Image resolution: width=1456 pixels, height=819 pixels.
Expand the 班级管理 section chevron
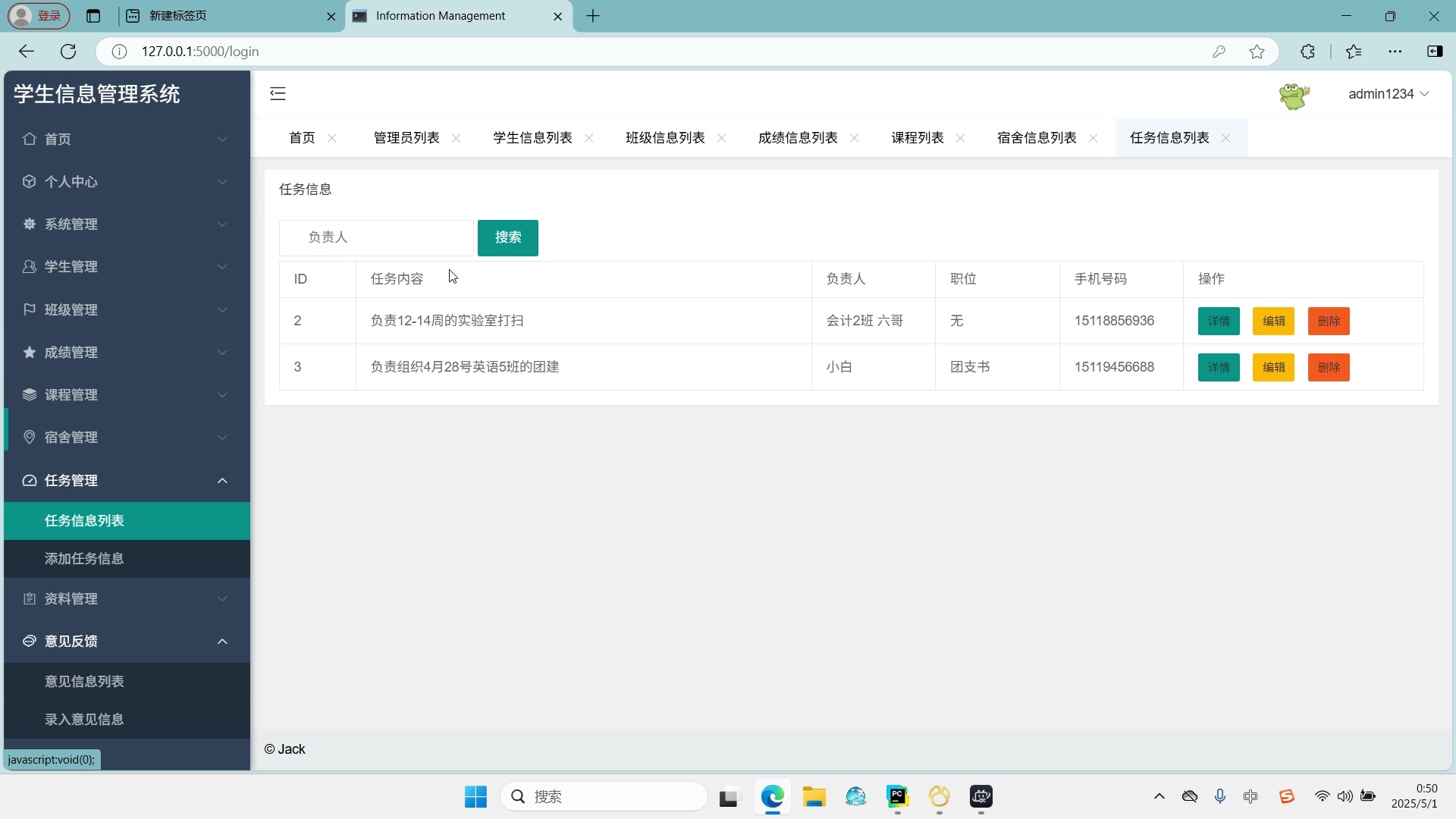tap(222, 309)
